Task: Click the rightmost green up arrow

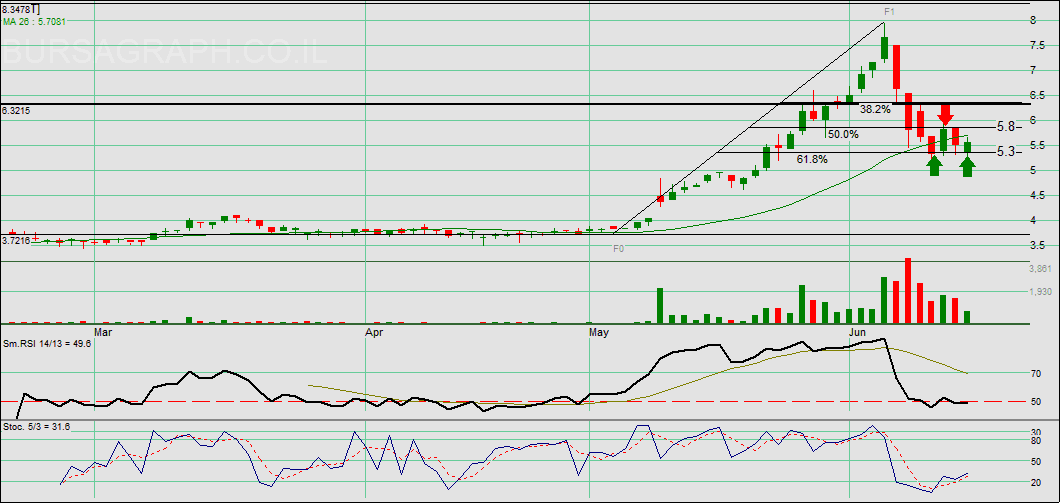Action: click(967, 165)
